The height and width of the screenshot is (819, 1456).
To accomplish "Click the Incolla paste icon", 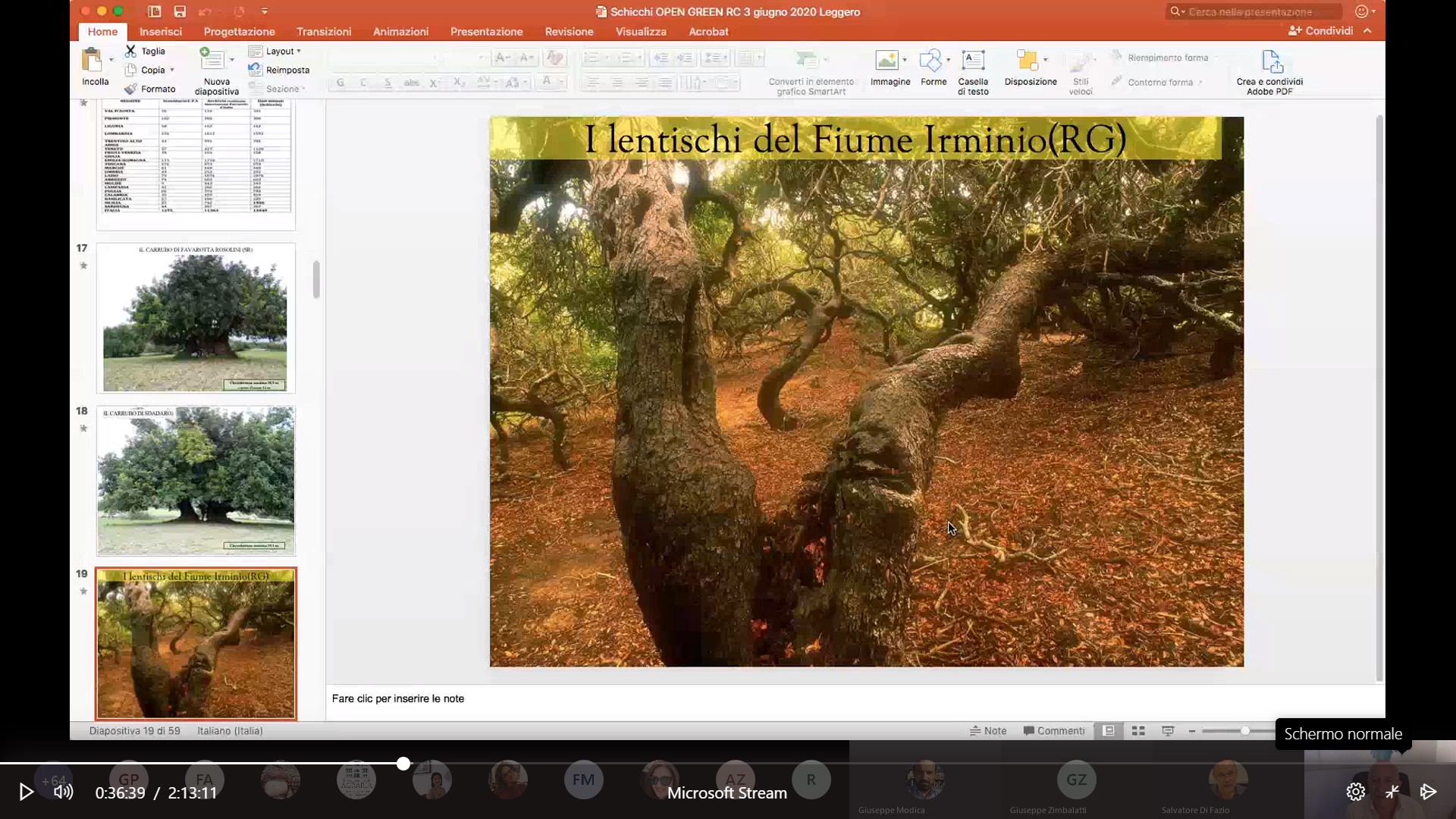I will [93, 61].
